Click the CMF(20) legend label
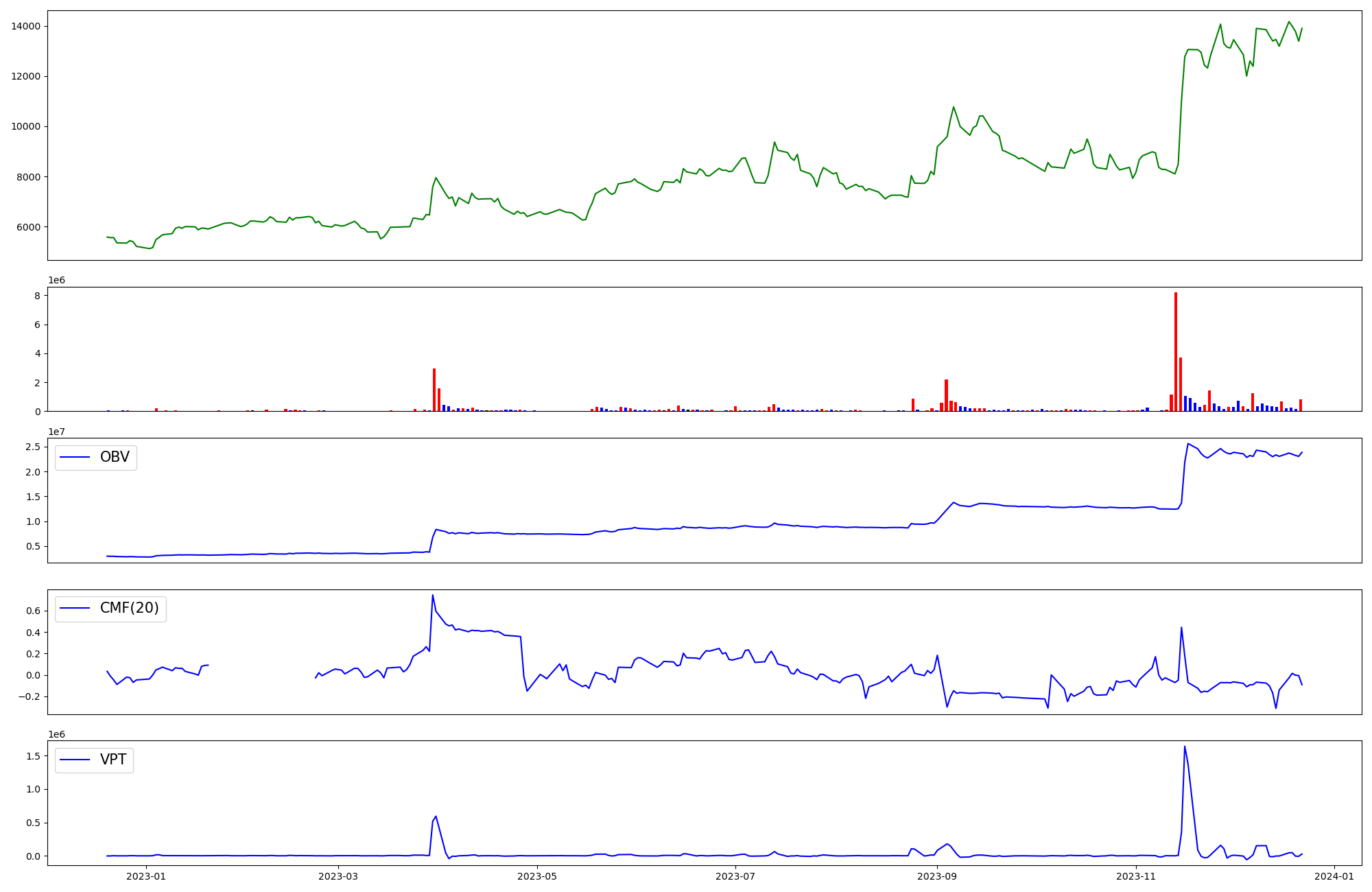Screen dimensions: 1372x892 (x=129, y=608)
